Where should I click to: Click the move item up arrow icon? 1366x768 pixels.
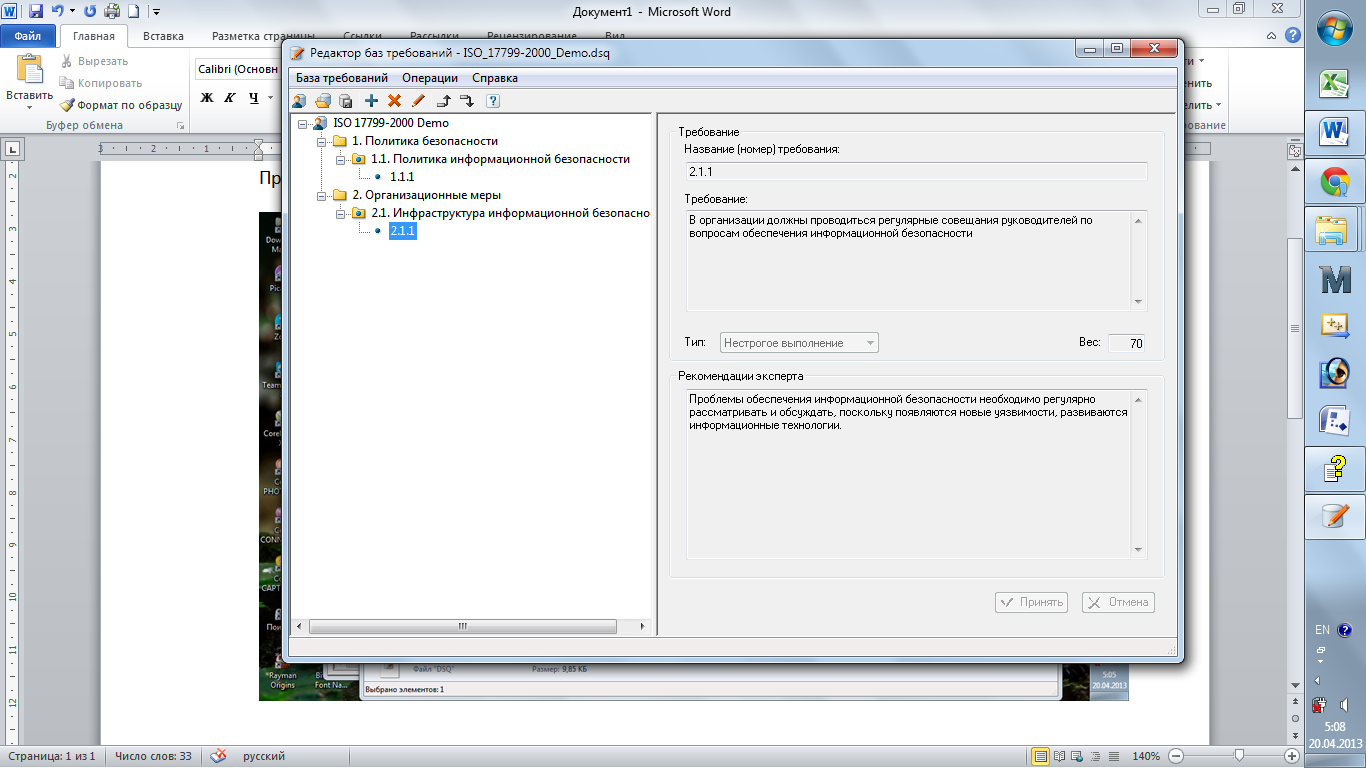click(x=444, y=100)
